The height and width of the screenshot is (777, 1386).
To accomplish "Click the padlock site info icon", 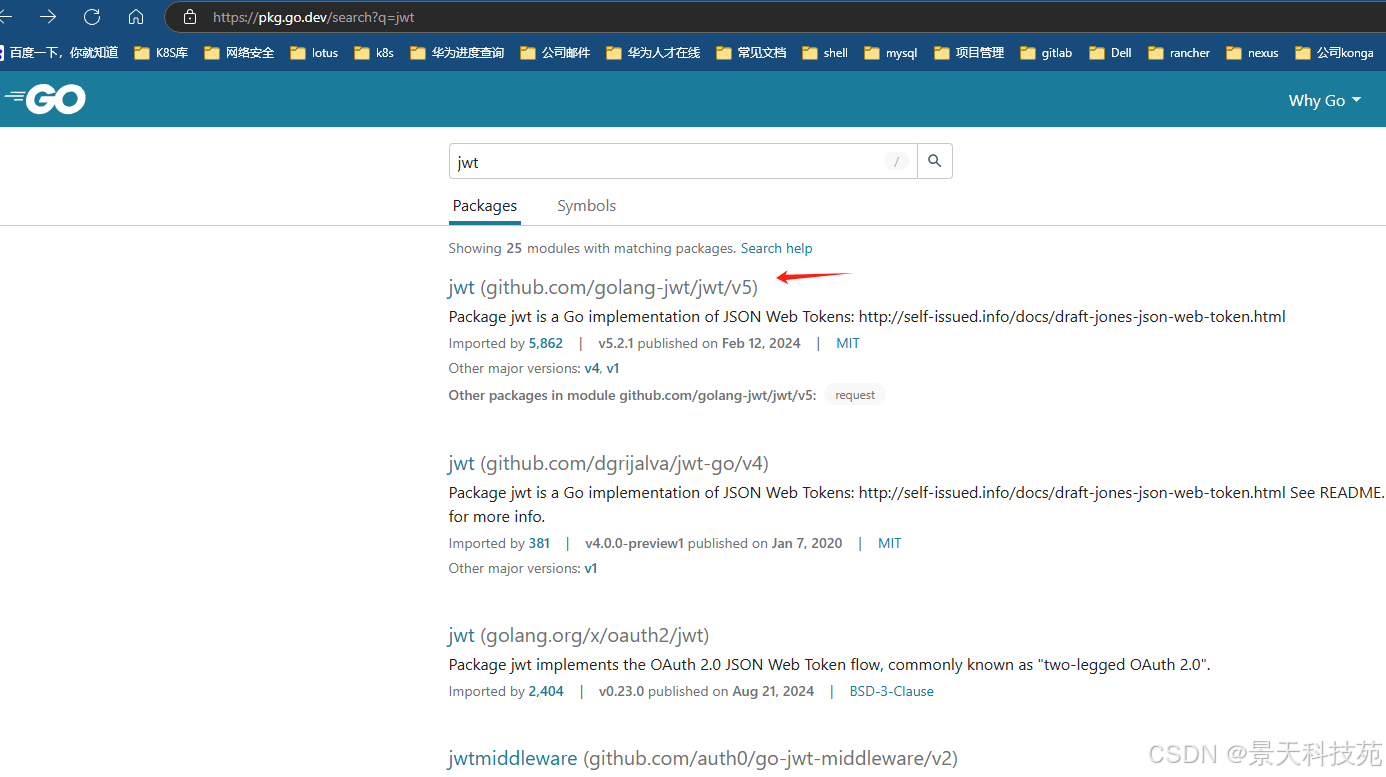I will click(190, 17).
